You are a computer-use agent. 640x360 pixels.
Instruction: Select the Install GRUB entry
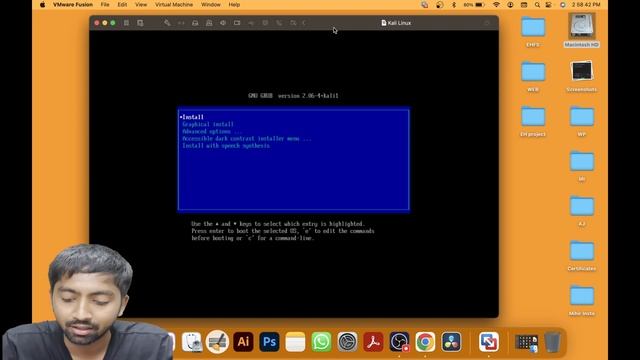(x=293, y=117)
